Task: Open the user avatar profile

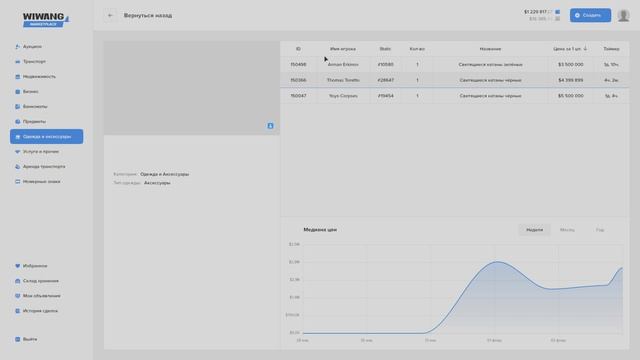Action: [623, 16]
